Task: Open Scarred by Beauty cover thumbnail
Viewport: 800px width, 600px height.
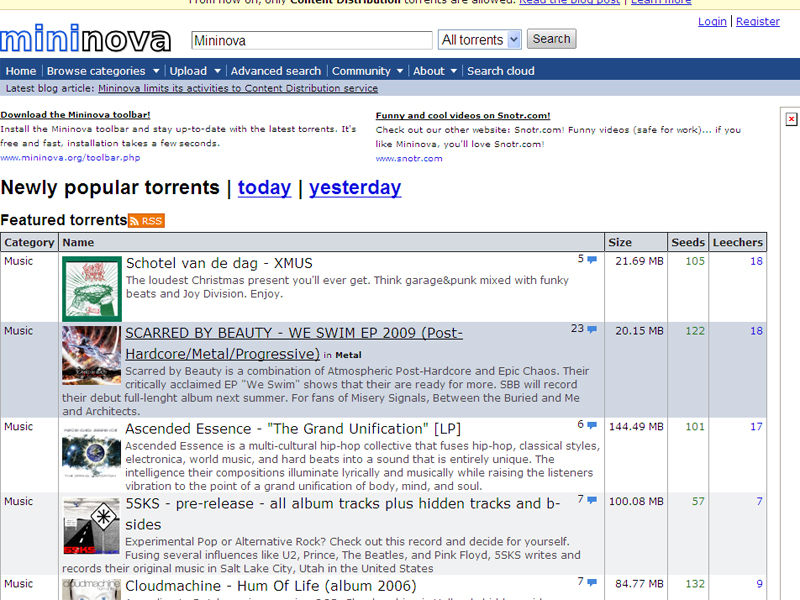Action: click(92, 356)
